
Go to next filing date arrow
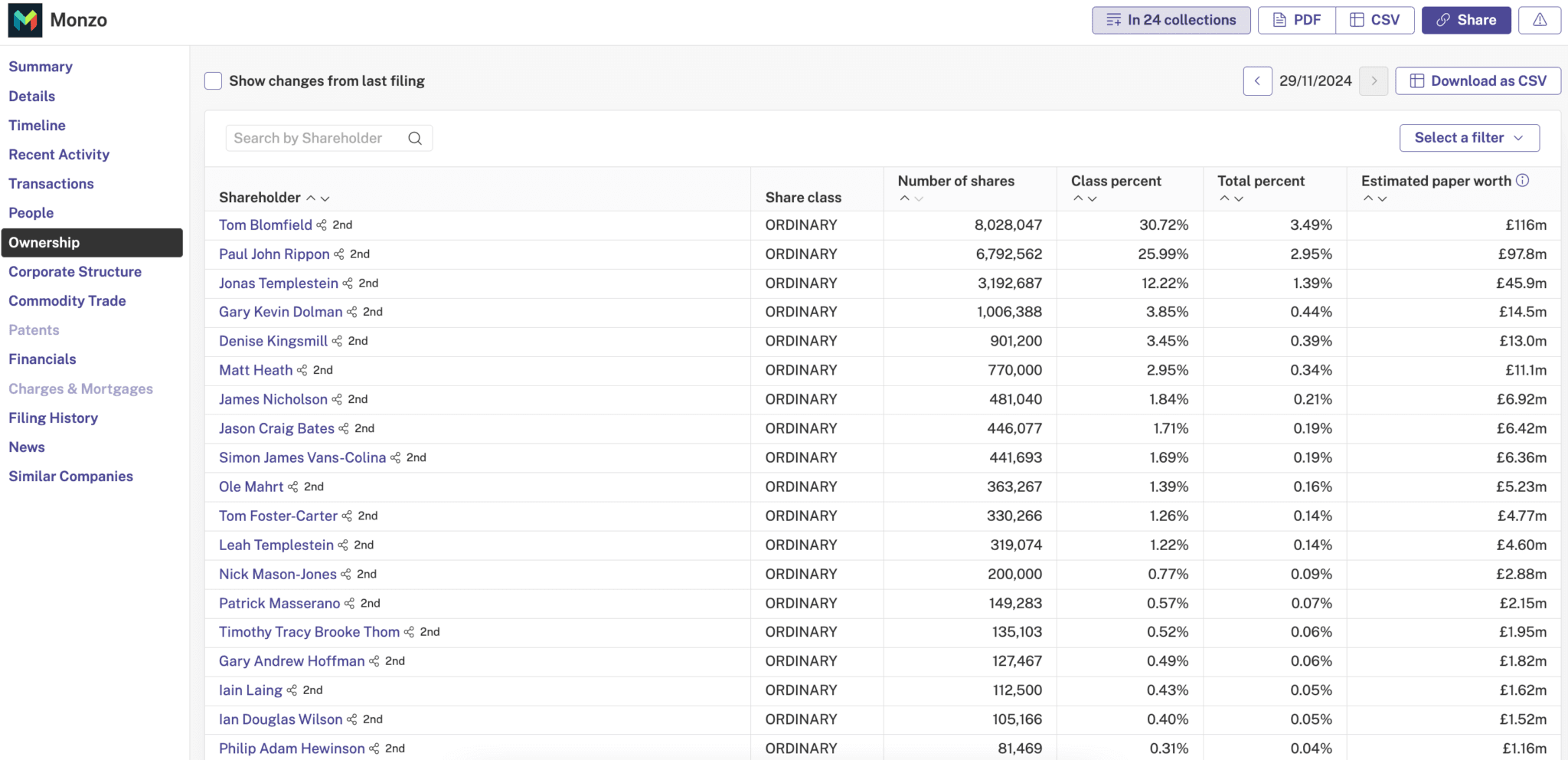pos(1374,80)
